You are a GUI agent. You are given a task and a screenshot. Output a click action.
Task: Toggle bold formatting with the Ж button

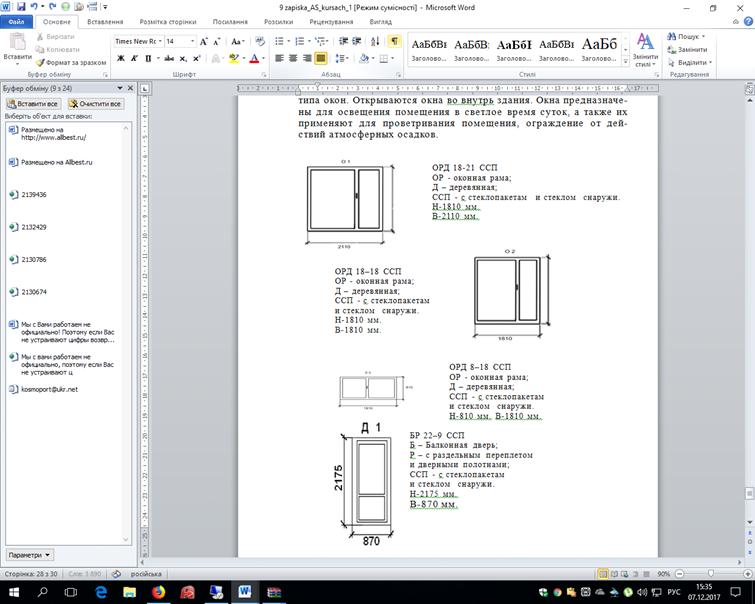click(x=121, y=58)
